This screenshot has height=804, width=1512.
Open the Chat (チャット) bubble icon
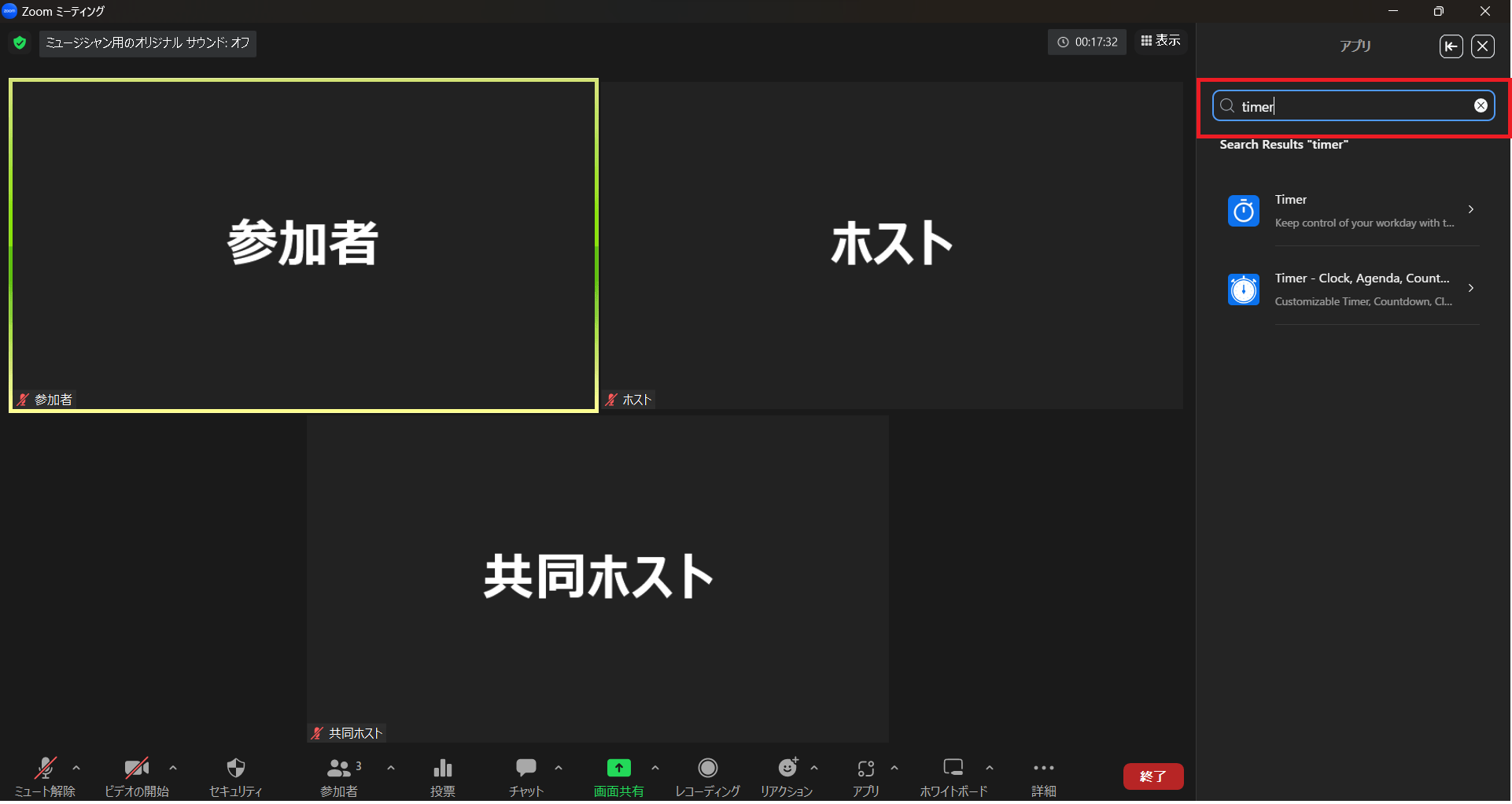click(526, 769)
